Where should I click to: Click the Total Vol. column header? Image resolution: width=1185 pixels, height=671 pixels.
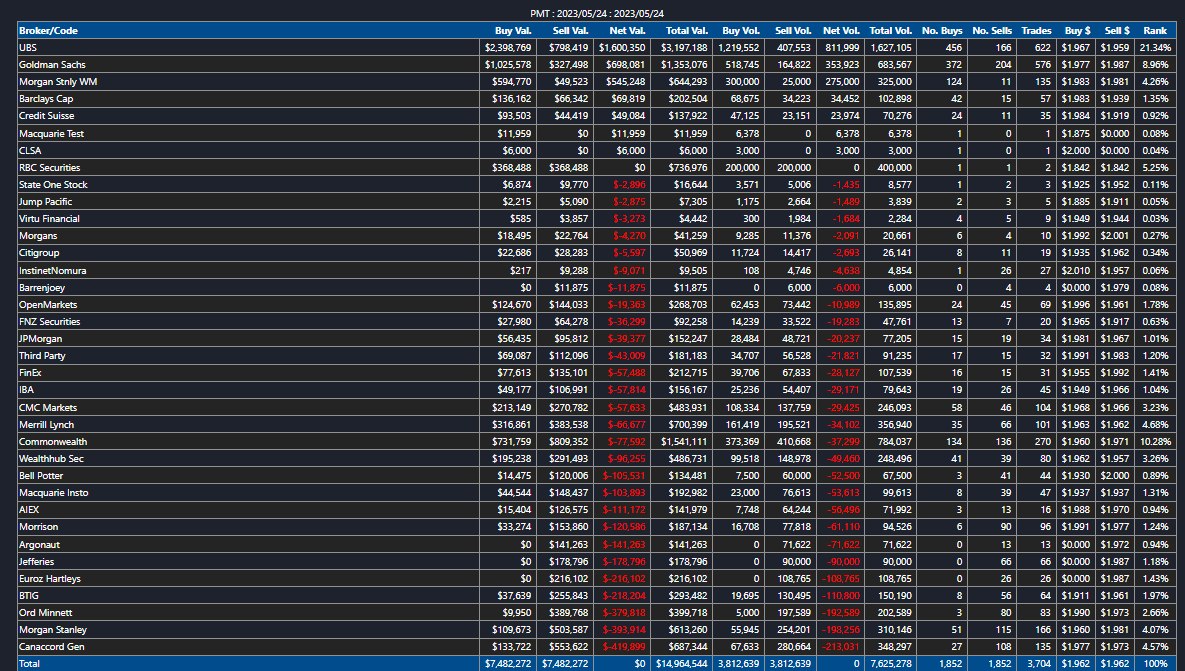click(x=890, y=31)
